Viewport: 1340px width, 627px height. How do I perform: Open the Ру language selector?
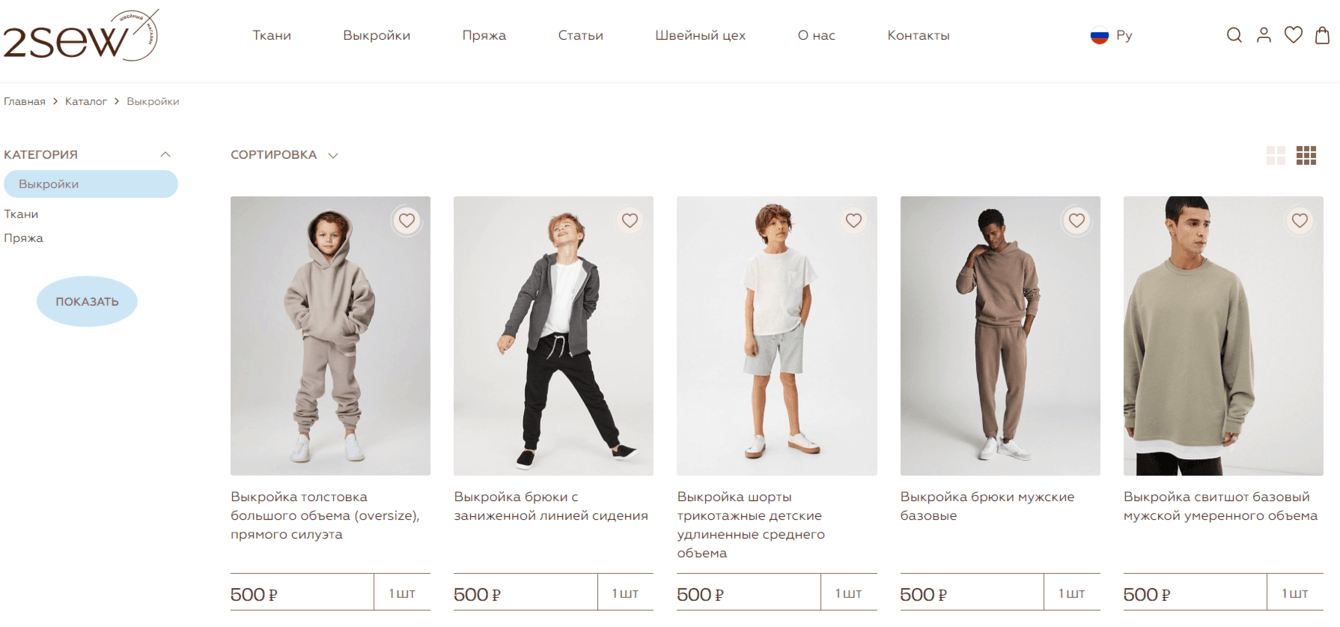1111,36
